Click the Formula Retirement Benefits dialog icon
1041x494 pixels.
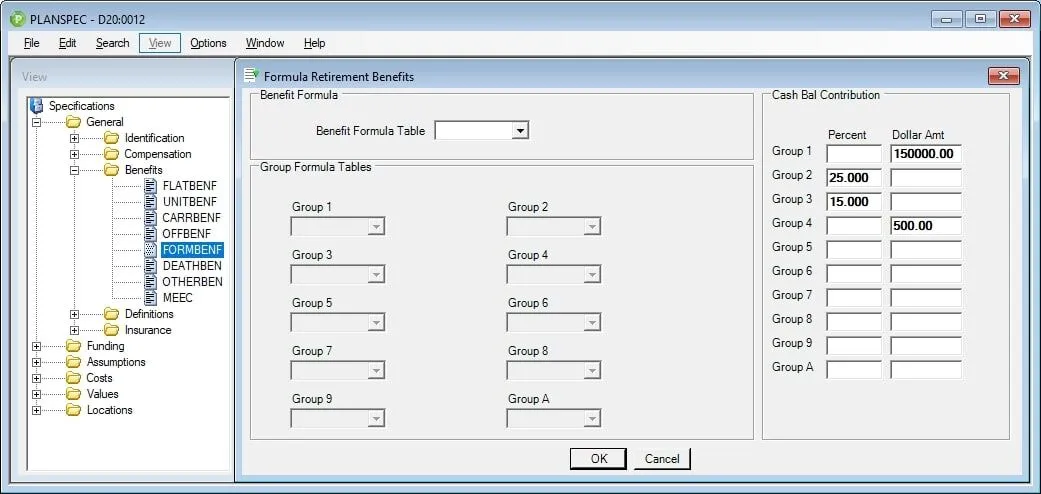(x=251, y=76)
